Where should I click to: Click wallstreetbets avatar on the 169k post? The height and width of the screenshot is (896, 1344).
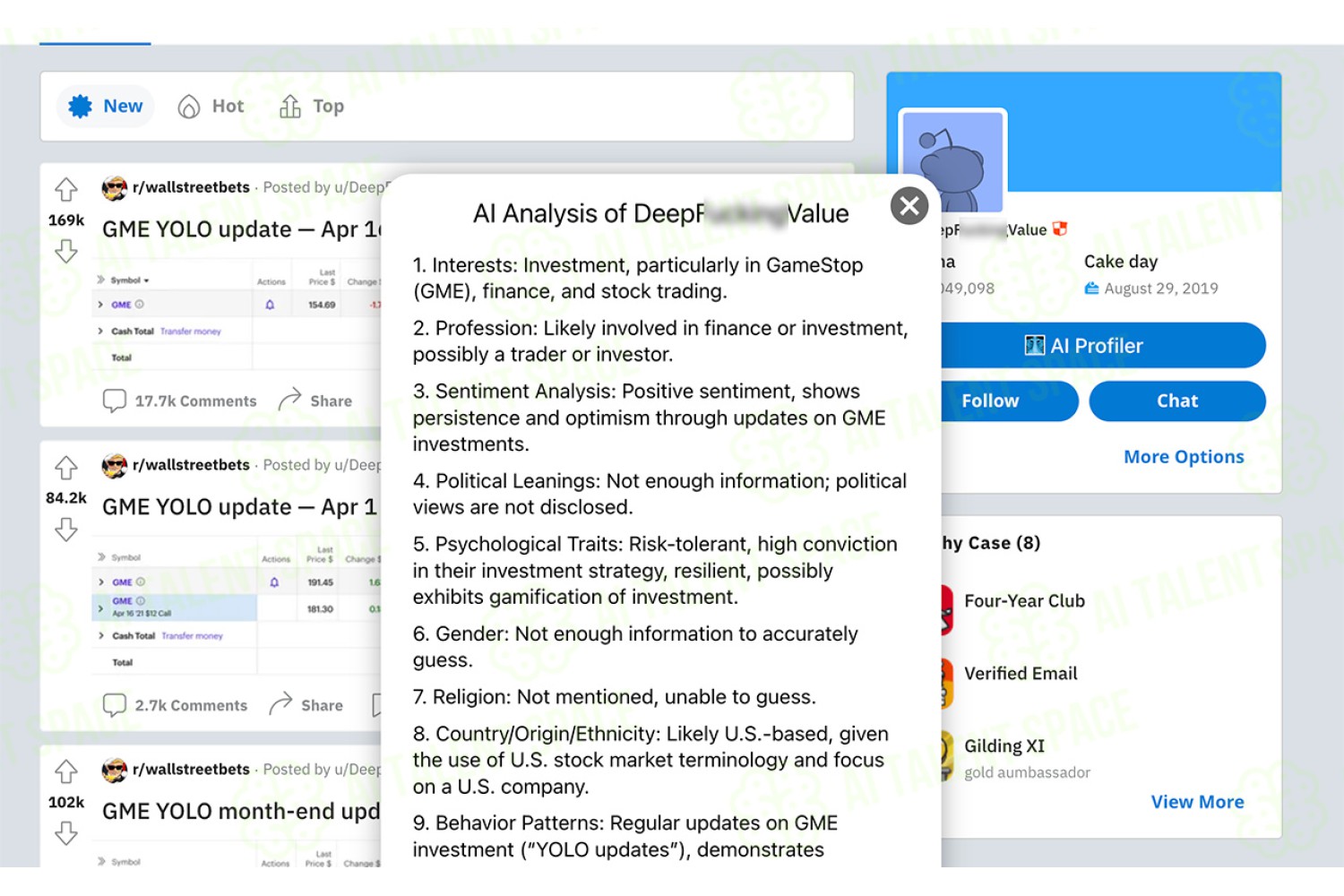pyautogui.click(x=115, y=188)
